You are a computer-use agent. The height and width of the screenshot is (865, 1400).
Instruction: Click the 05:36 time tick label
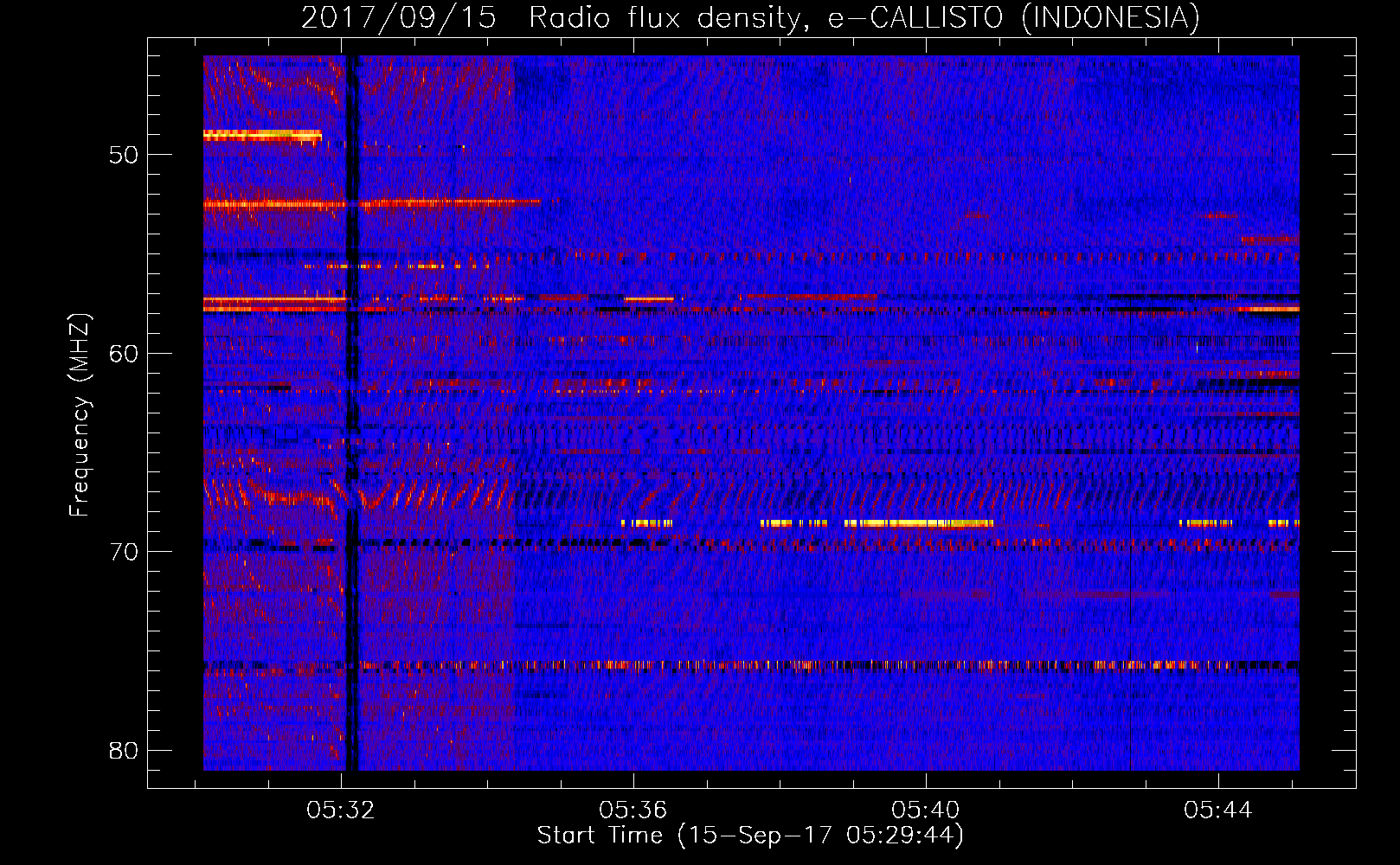[633, 811]
